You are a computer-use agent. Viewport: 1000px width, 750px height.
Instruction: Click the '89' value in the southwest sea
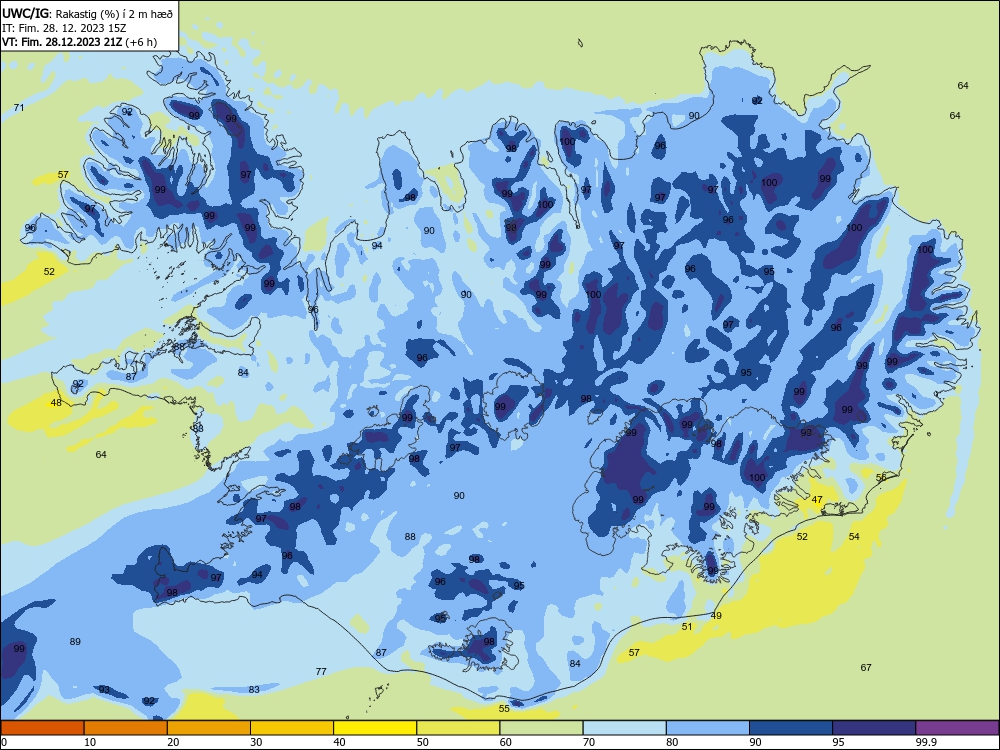click(75, 642)
